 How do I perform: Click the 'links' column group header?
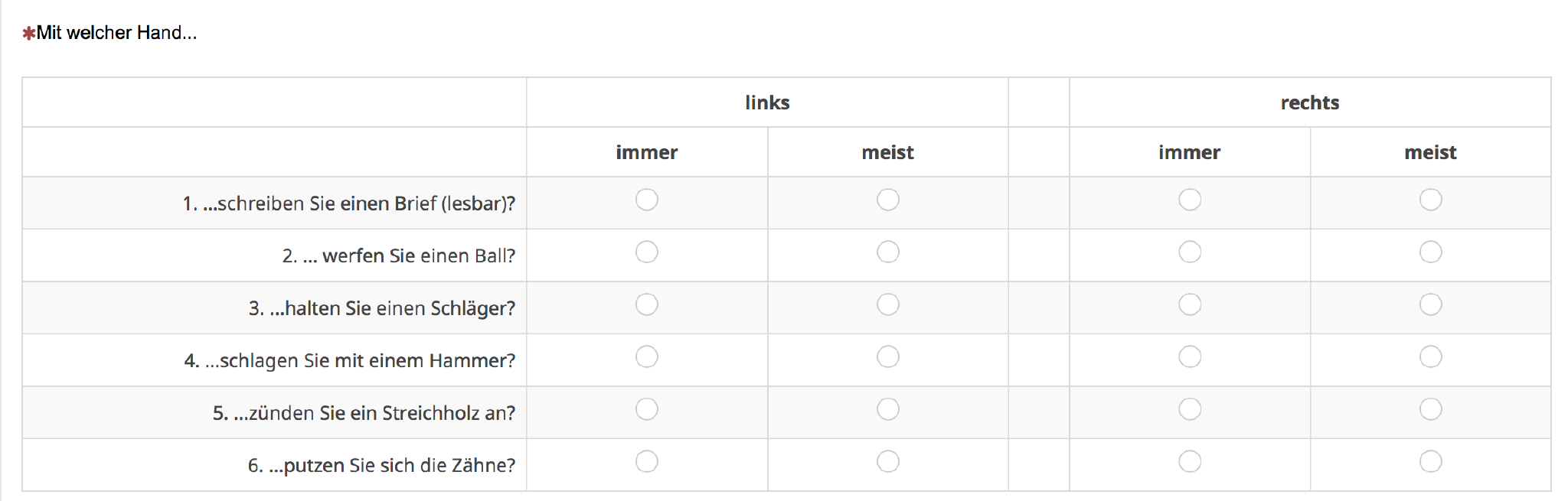pos(767,102)
